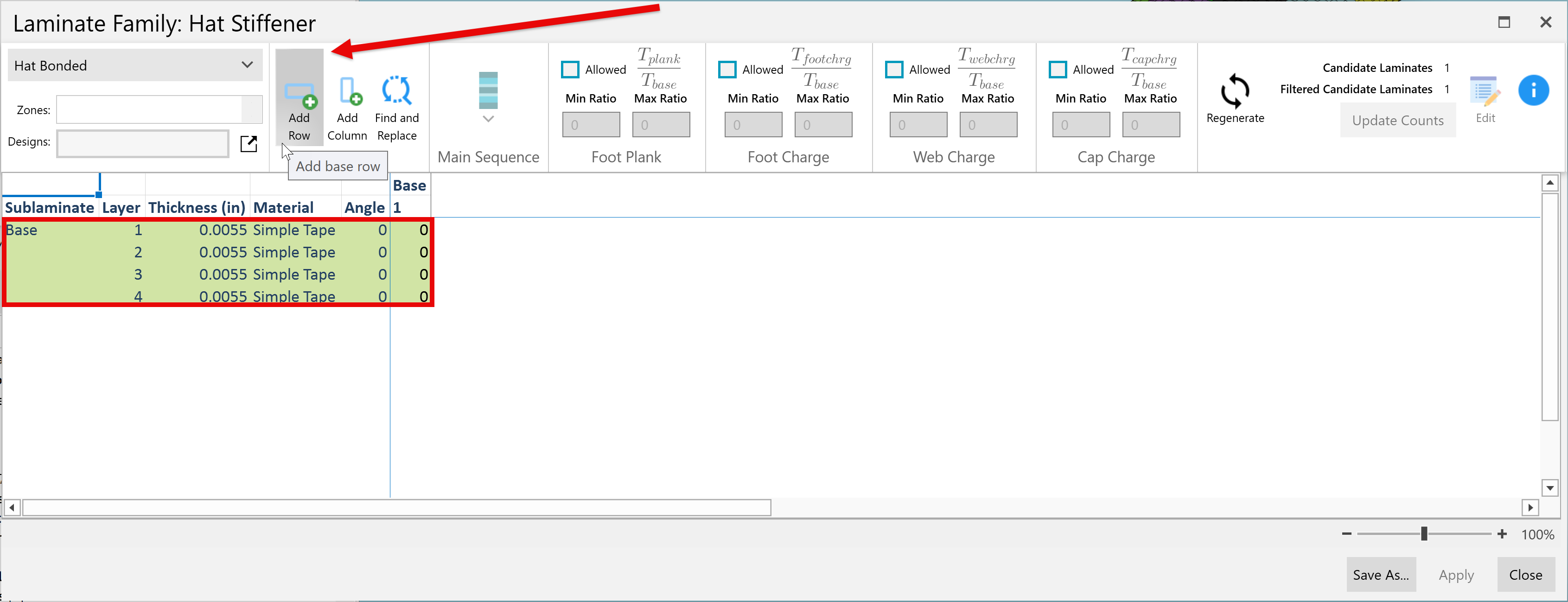Click the Regenerate icon

point(1235,91)
